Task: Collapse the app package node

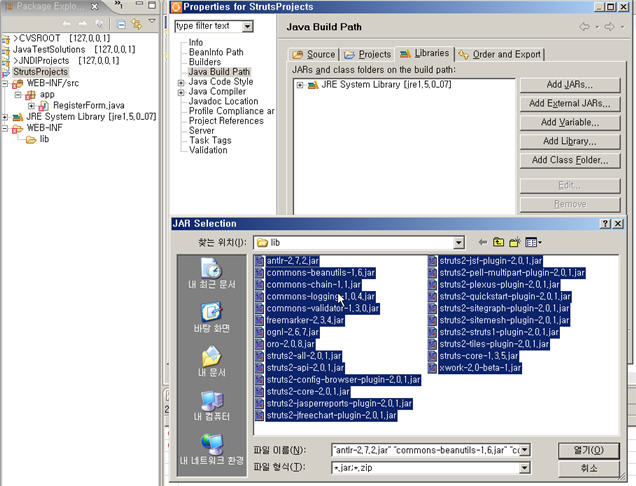Action: 18,95
